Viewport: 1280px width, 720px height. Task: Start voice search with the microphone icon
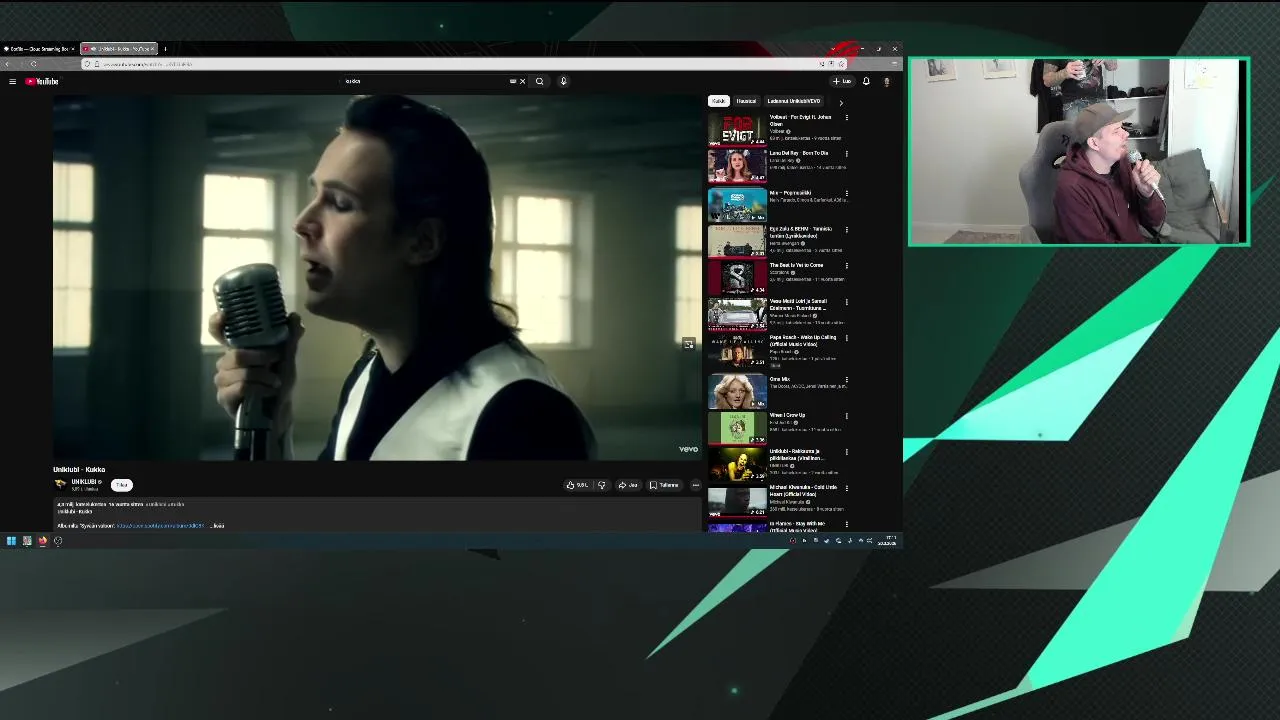[x=563, y=81]
